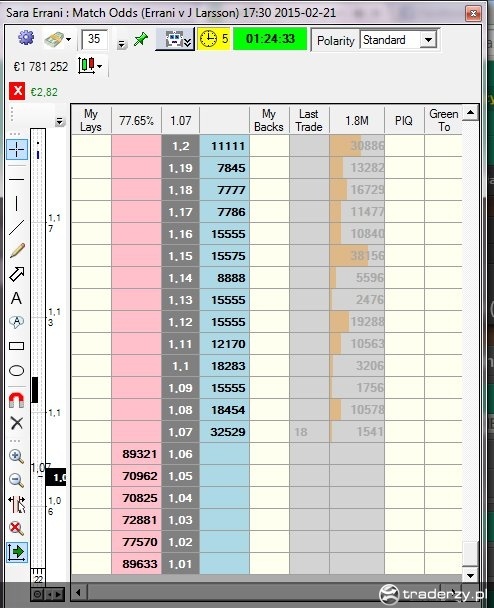Screen dimensions: 494x608
Task: Click back price 1,07 amount 32529
Action: (225, 432)
